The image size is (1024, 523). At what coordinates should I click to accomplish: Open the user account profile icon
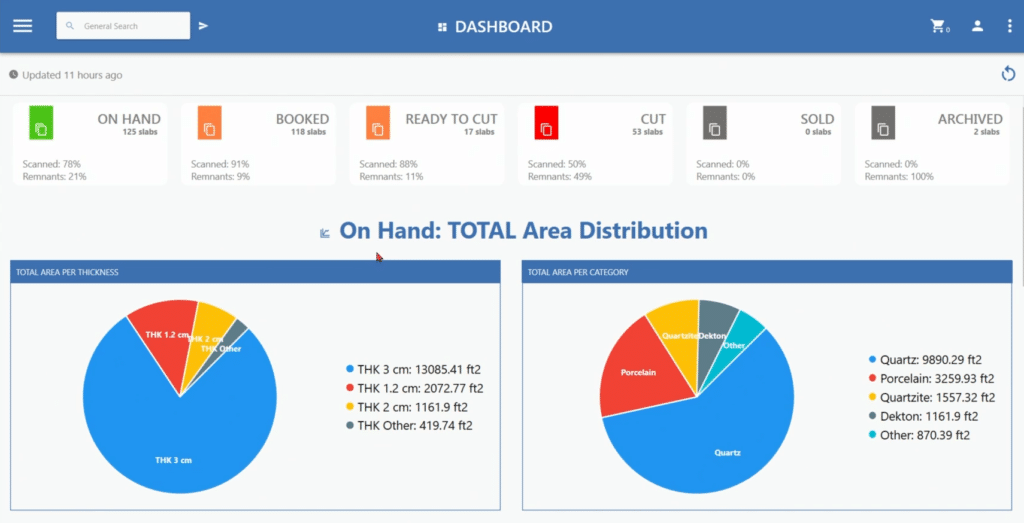click(977, 26)
